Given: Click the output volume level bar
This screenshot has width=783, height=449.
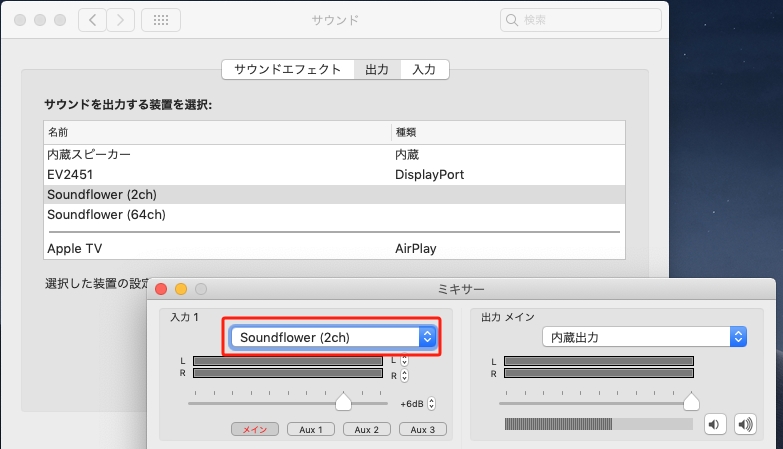Looking at the screenshot, I should pyautogui.click(x=599, y=425).
